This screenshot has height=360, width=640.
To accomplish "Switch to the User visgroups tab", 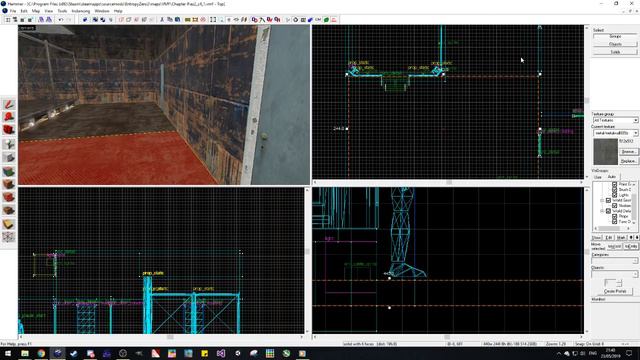I will tap(598, 177).
